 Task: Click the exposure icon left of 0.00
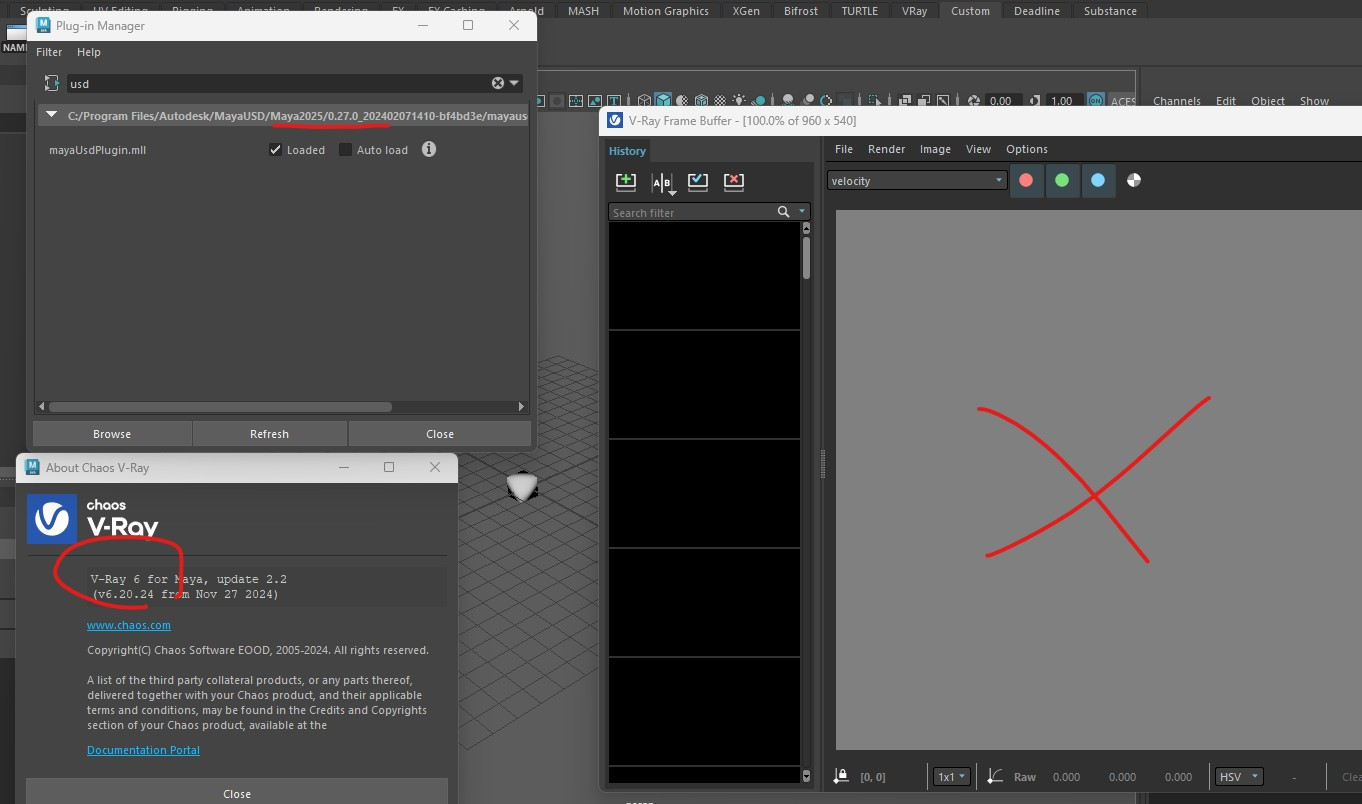(x=975, y=100)
